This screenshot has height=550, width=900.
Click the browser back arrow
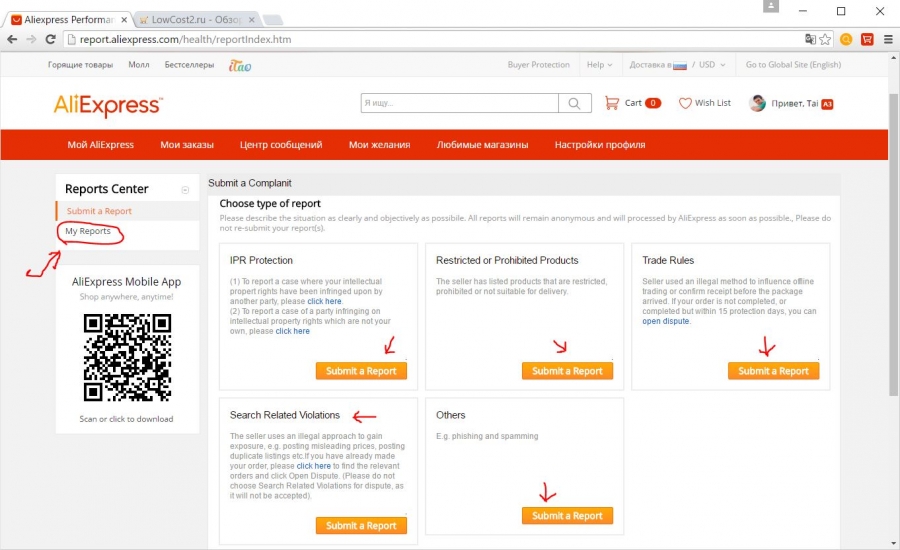(x=12, y=39)
